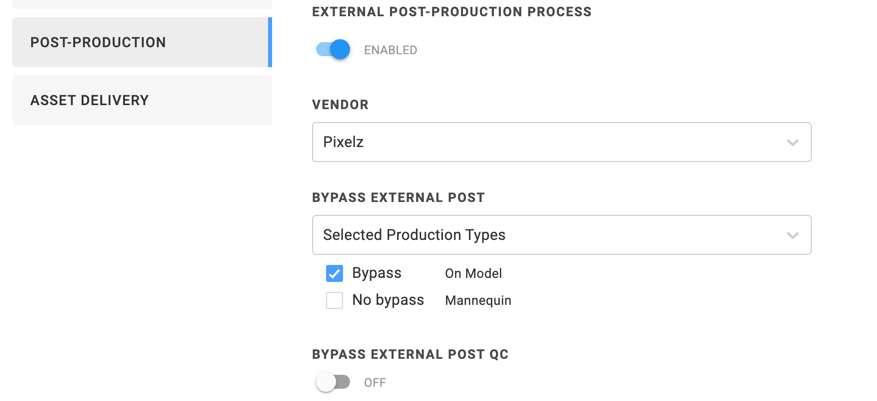Click the Vendor dropdown chevron arrow
The image size is (877, 401).
click(792, 142)
